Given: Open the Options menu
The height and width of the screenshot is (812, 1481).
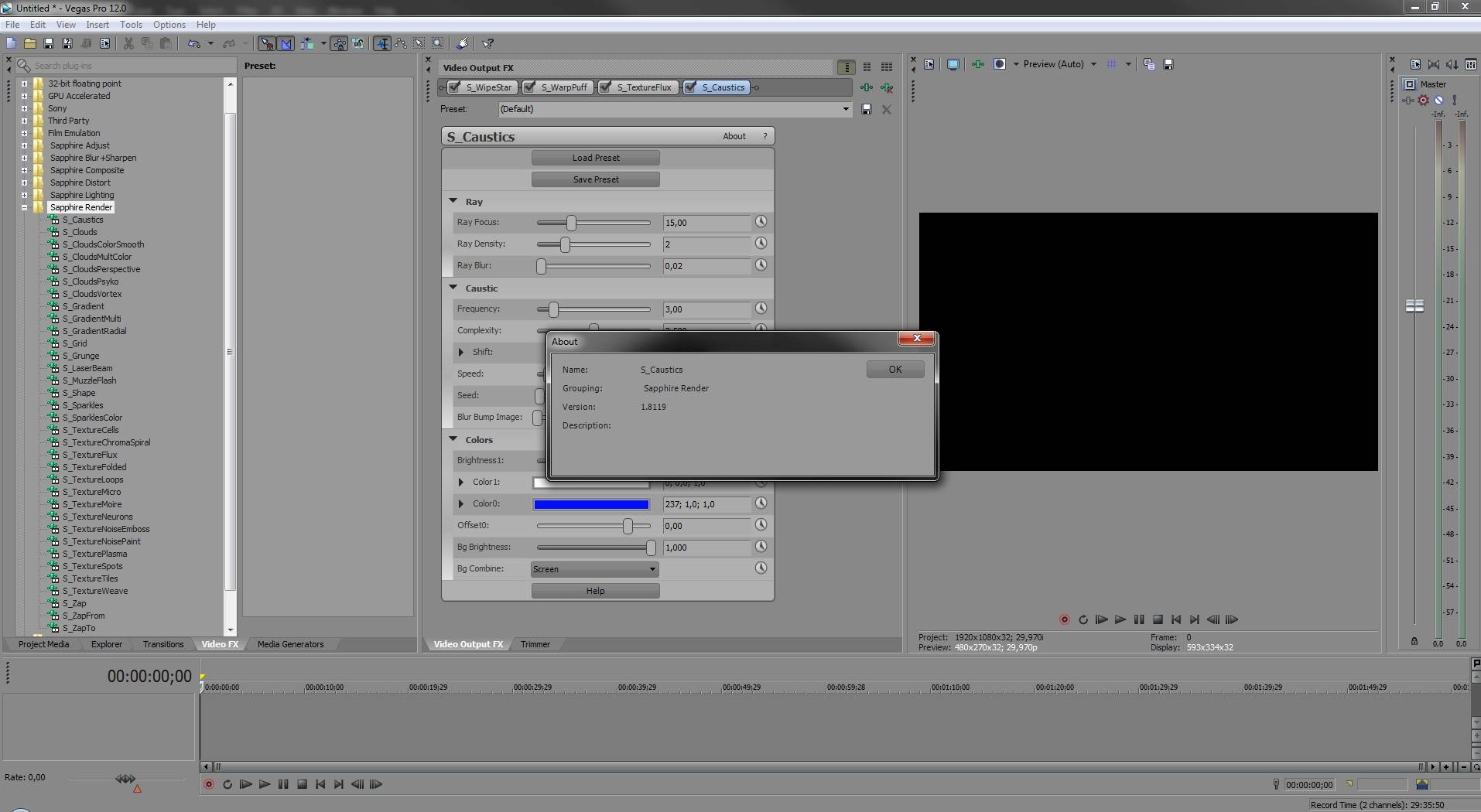Looking at the screenshot, I should point(169,25).
